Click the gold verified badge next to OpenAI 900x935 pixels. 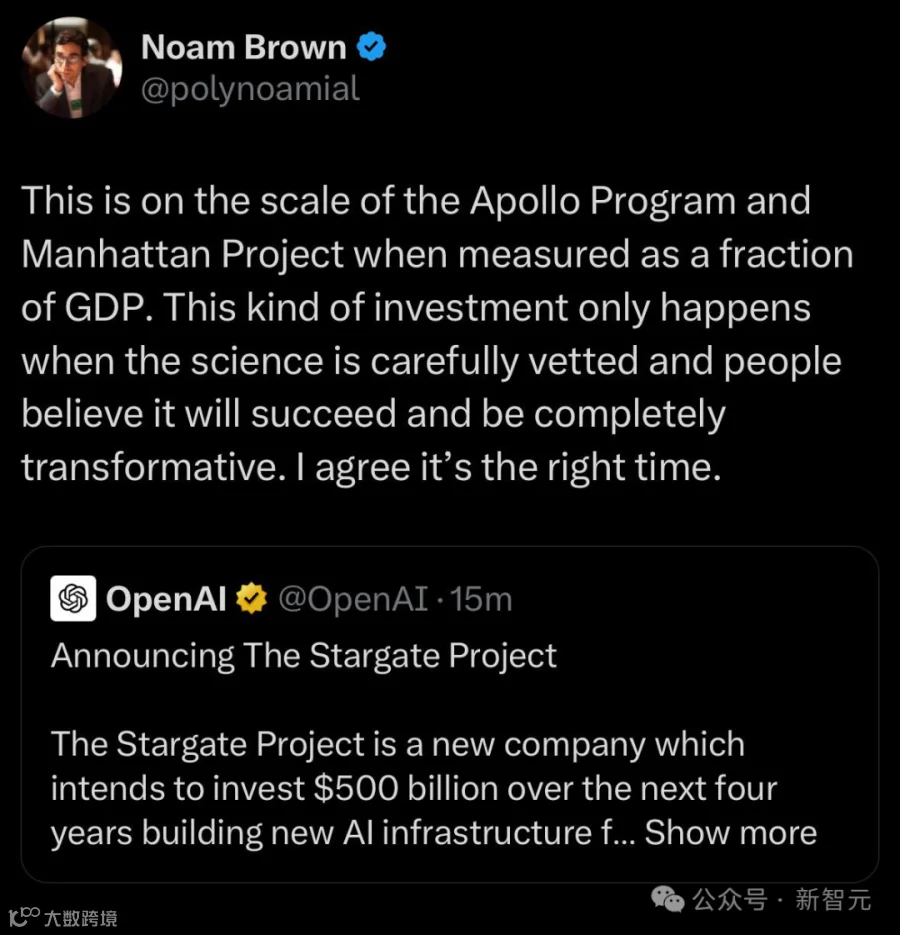coord(252,599)
